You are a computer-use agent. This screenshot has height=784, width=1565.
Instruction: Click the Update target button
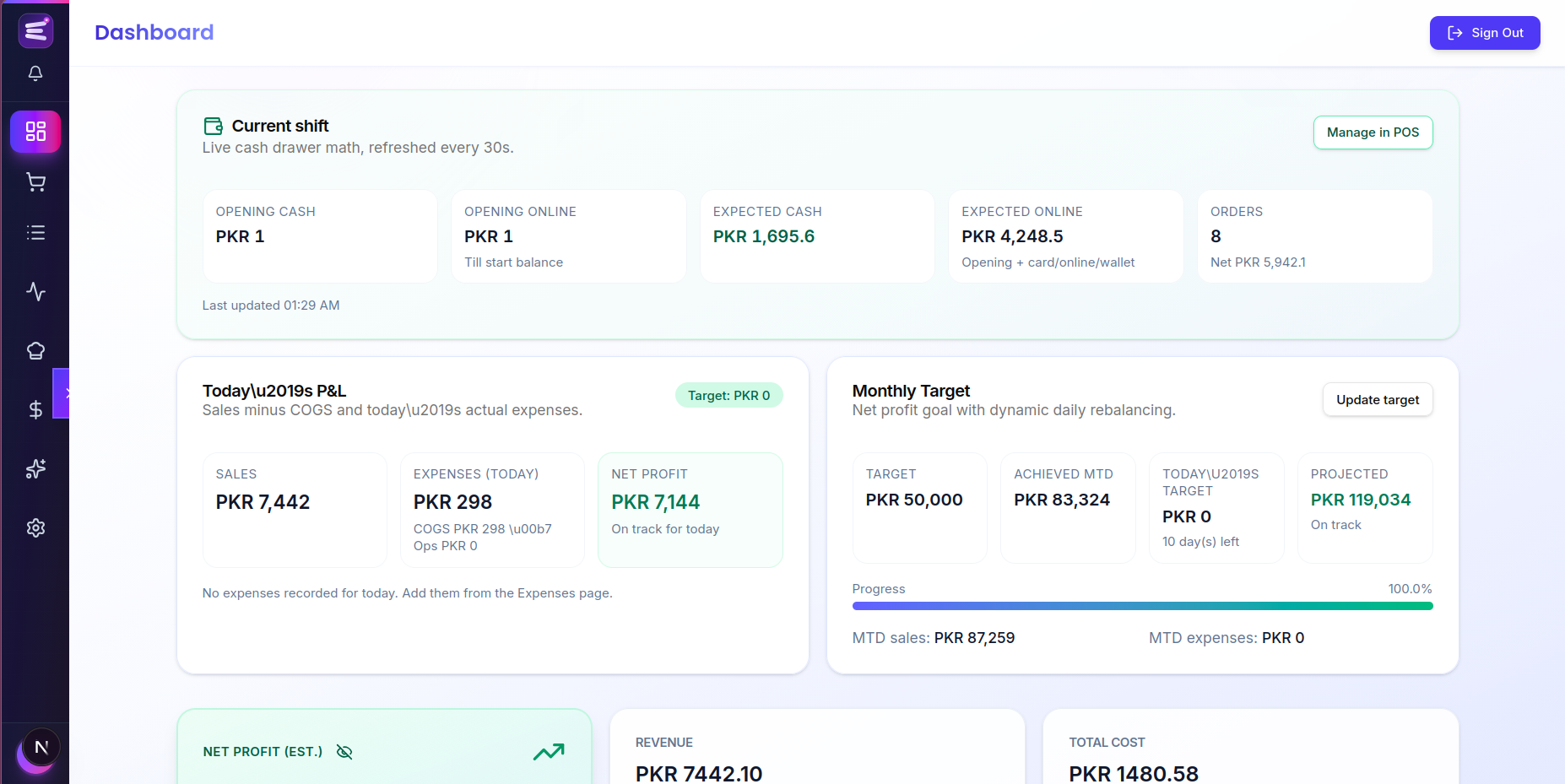pyautogui.click(x=1378, y=400)
